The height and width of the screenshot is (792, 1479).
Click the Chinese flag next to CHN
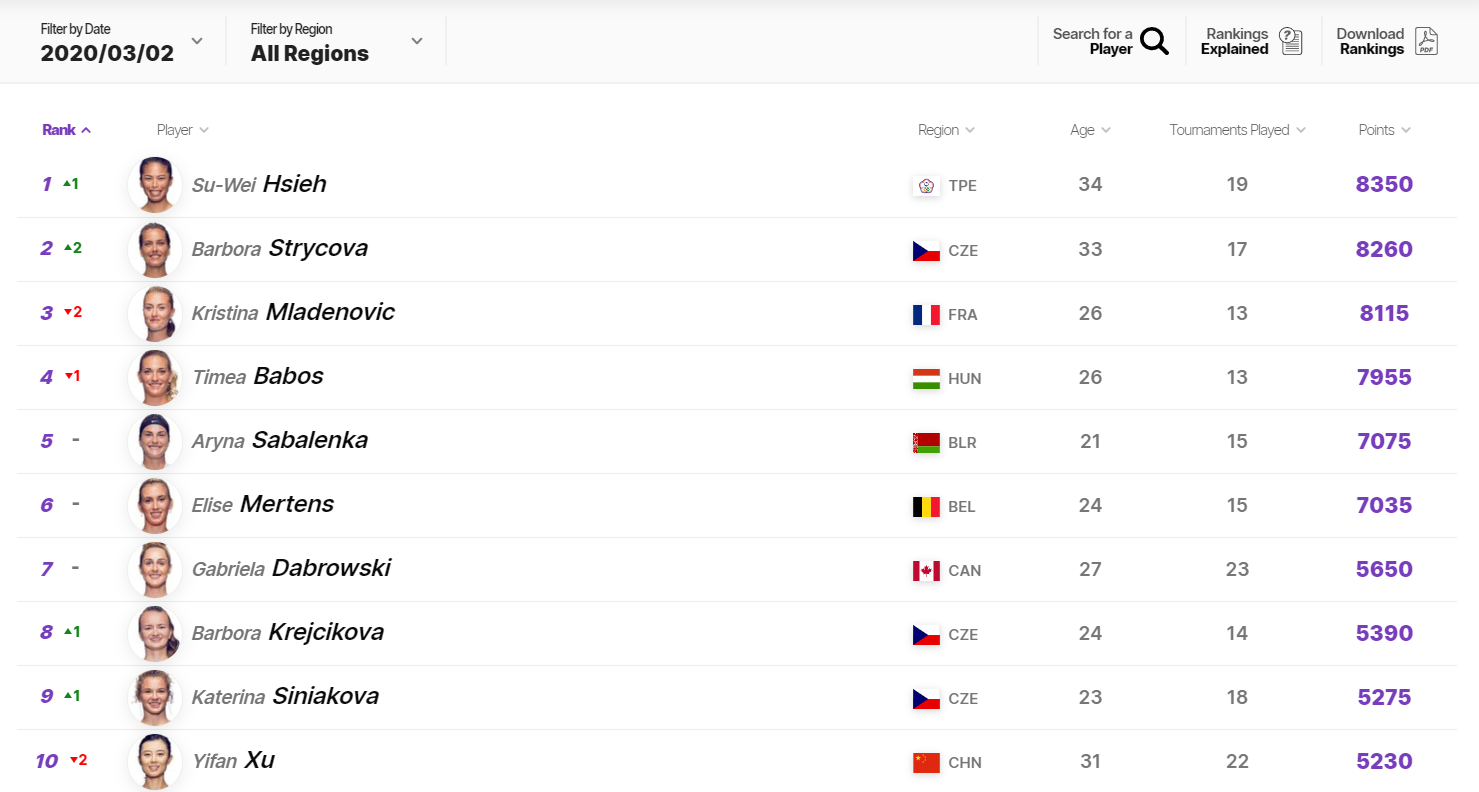926,763
